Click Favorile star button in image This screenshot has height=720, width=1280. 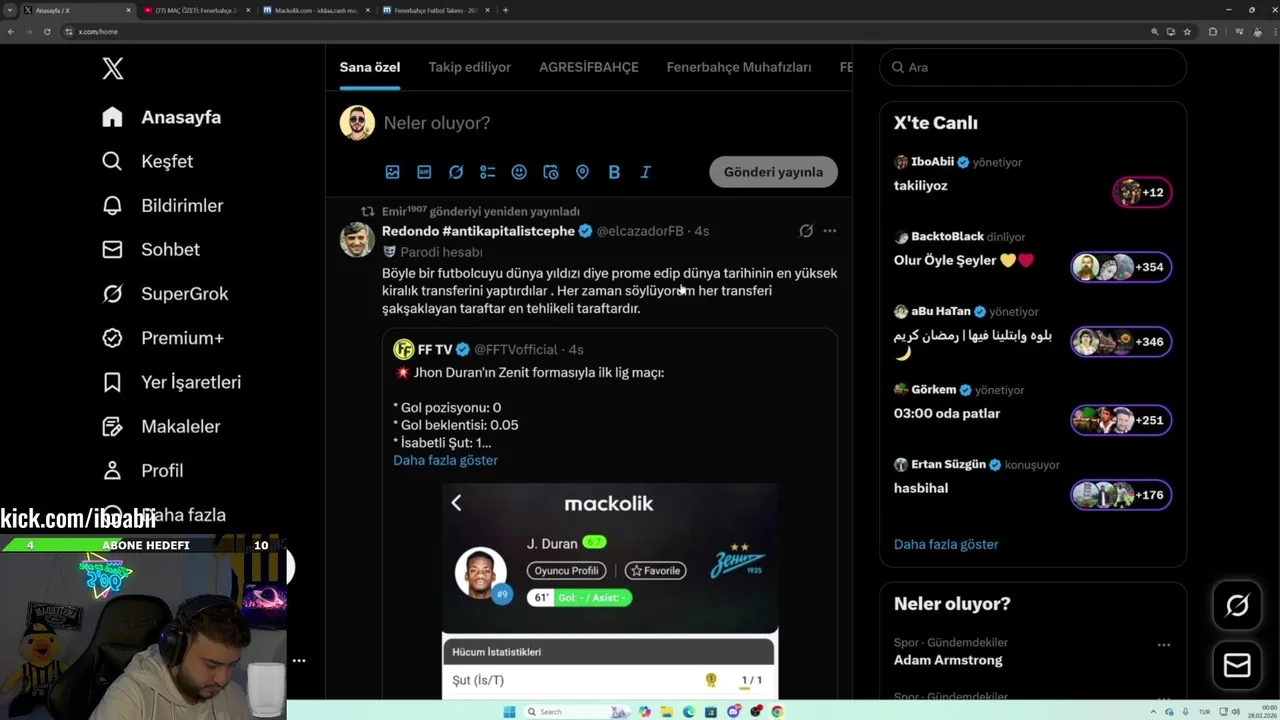(655, 570)
